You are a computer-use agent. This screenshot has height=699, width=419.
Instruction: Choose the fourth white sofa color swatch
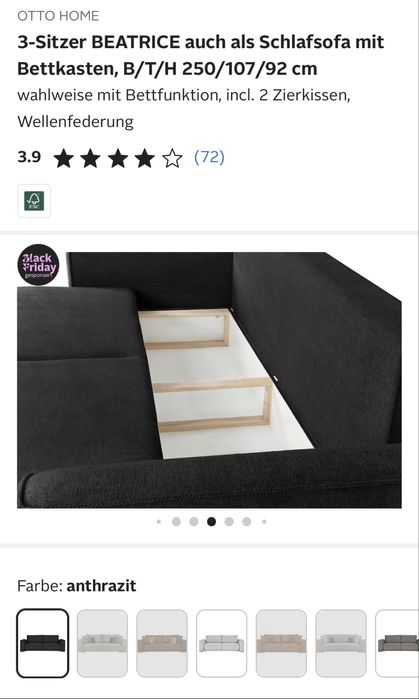point(222,643)
